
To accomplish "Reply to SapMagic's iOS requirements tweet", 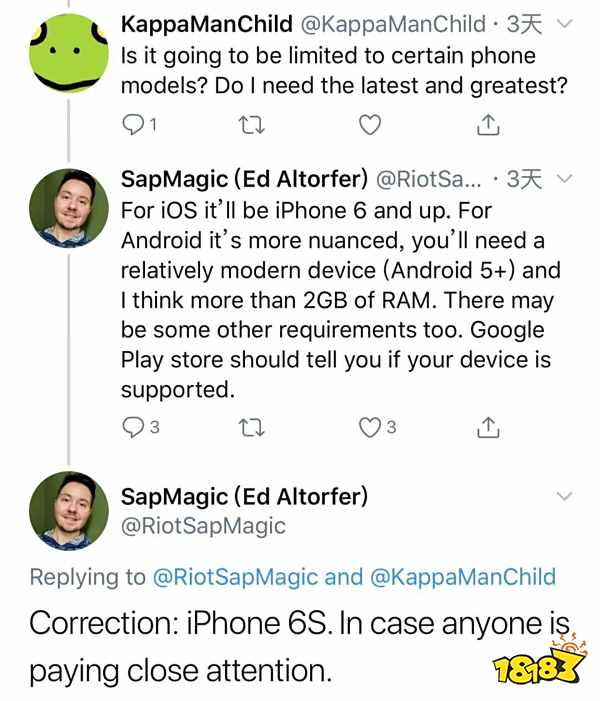I will pos(134,428).
